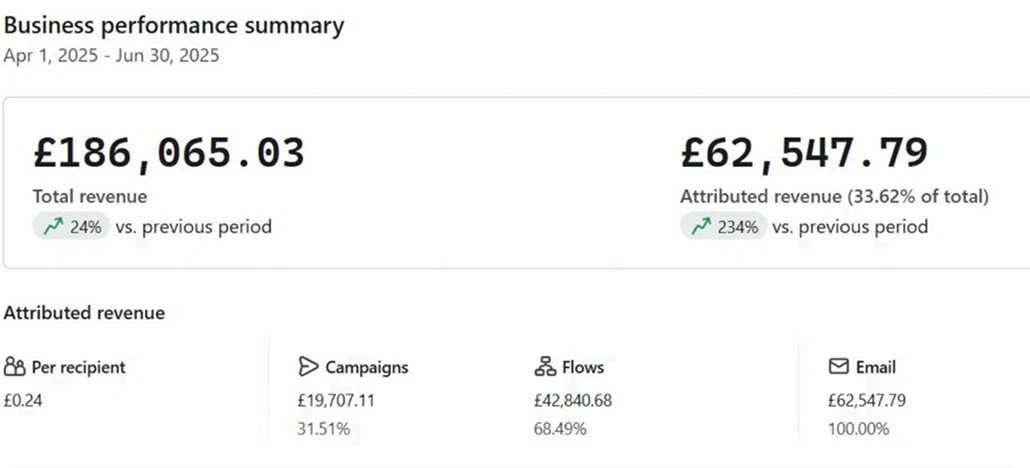Open the Campaigns revenue label
Viewport: 1030px width, 468px height.
click(367, 367)
